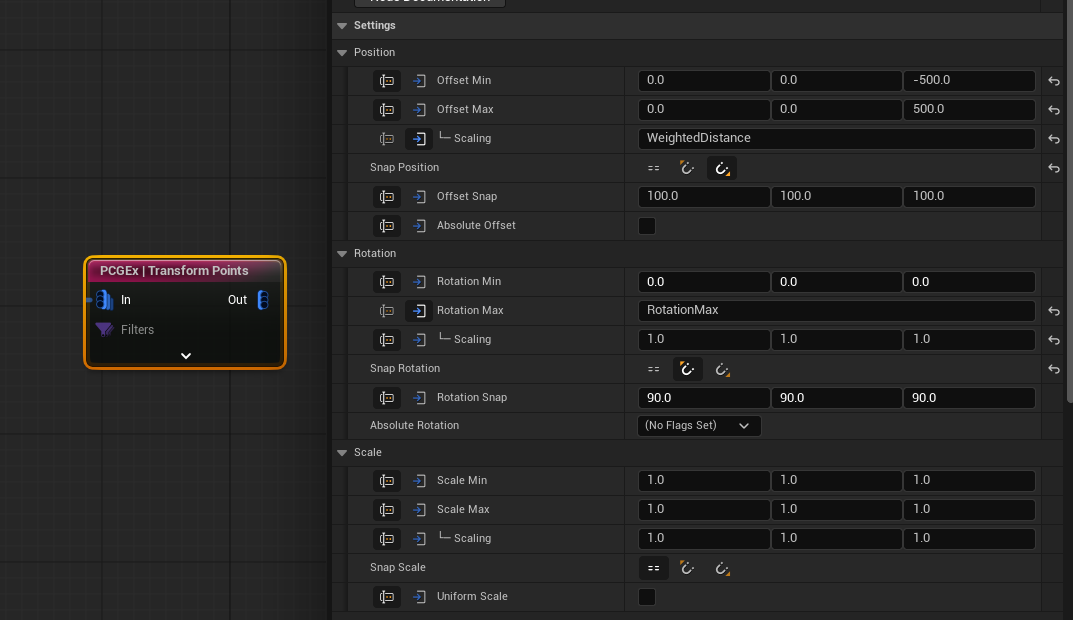Screen dimensions: 1073x620
Task: Enable the Absolute Offset checkbox
Action: (647, 226)
